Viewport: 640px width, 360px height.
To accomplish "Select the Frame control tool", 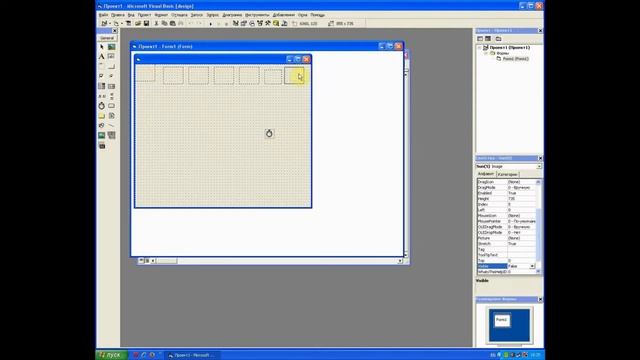I will point(102,67).
